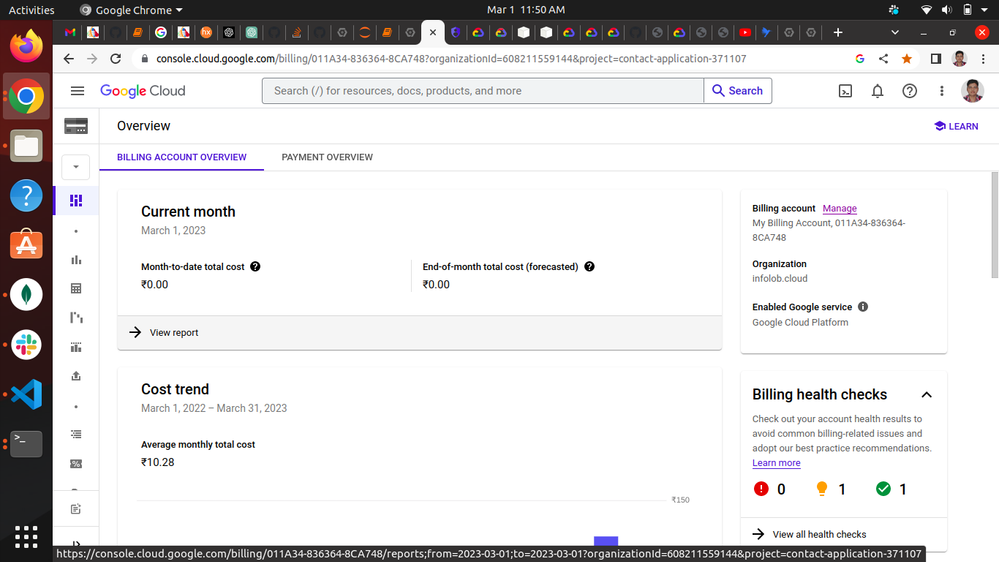Click the '₹10.28' average monthly cost value
Screen dimensions: 999x562
[x=157, y=462]
